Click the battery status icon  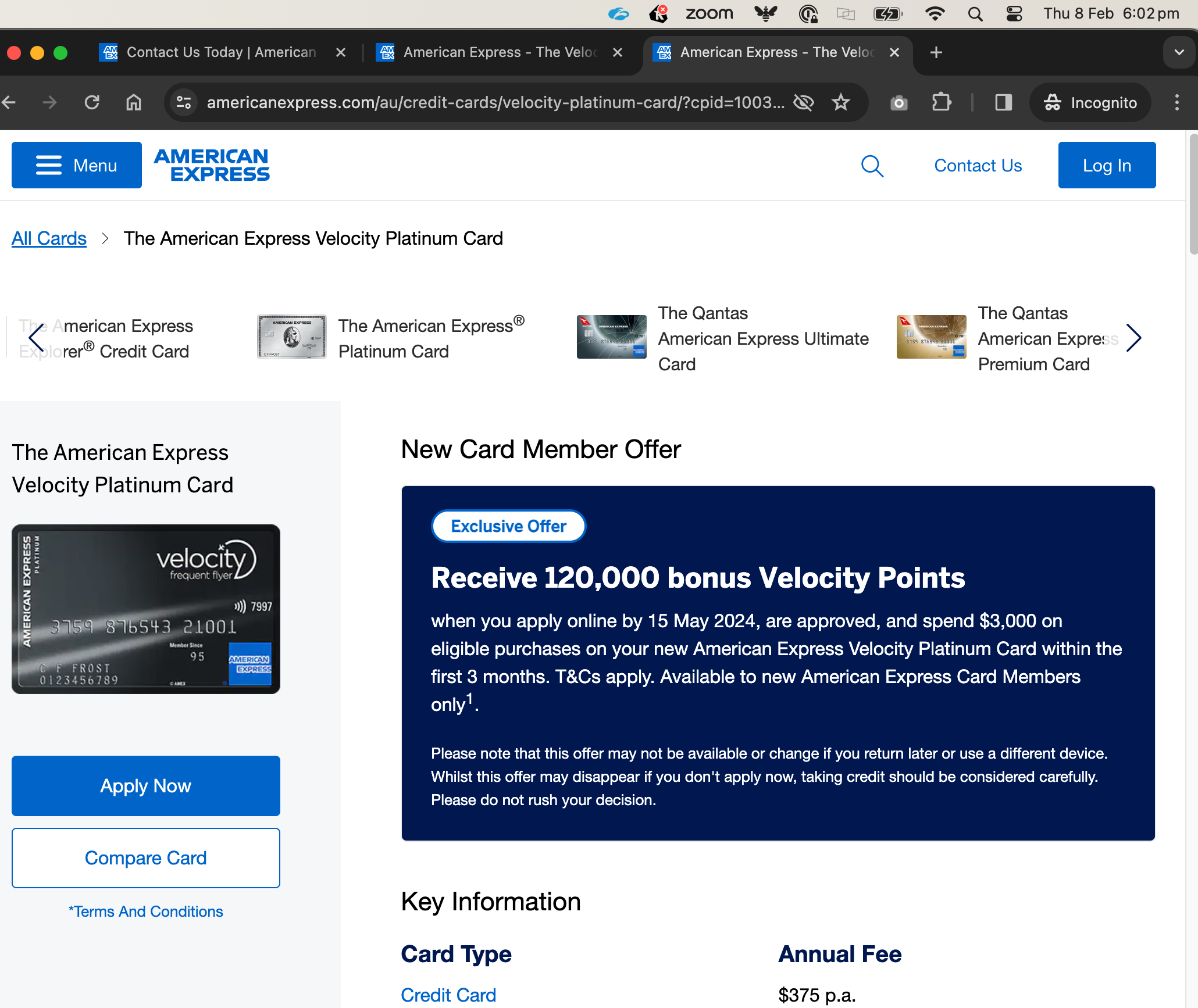pyautogui.click(x=888, y=13)
